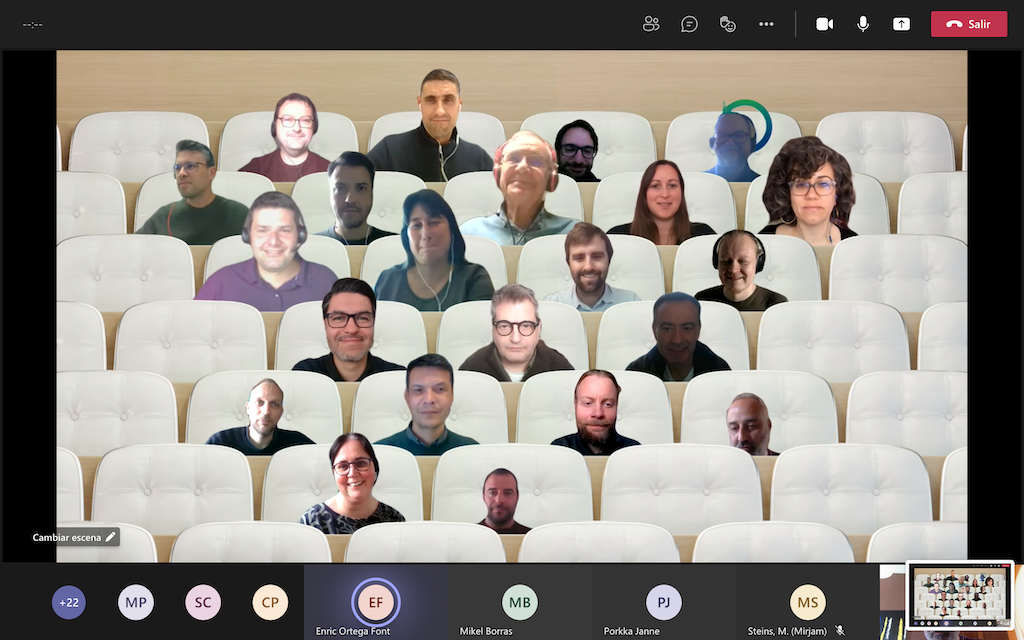1024x640 pixels.
Task: Toggle the microphone mute
Action: click(863, 24)
